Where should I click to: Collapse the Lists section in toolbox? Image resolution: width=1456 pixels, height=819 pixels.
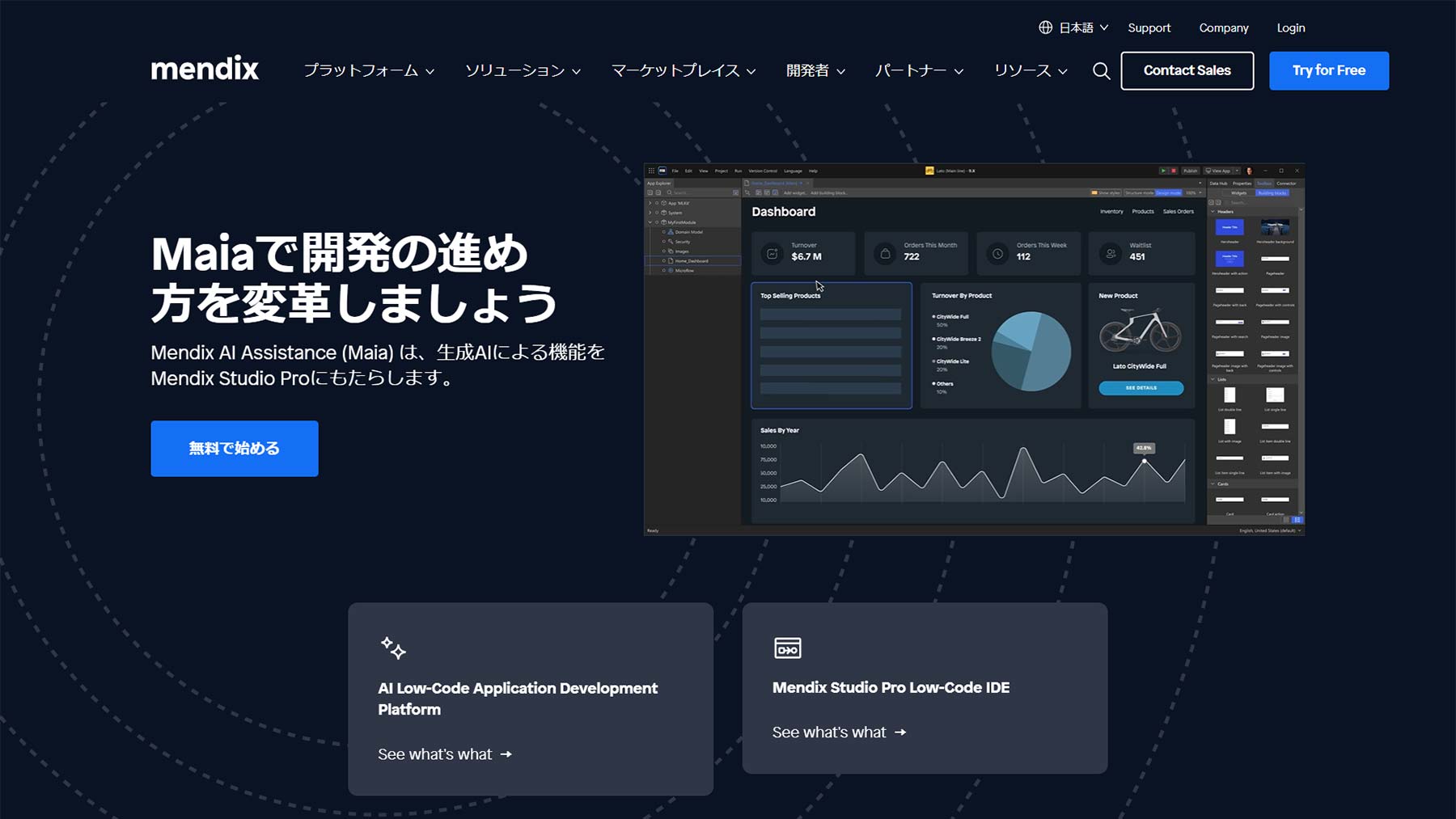1213,379
